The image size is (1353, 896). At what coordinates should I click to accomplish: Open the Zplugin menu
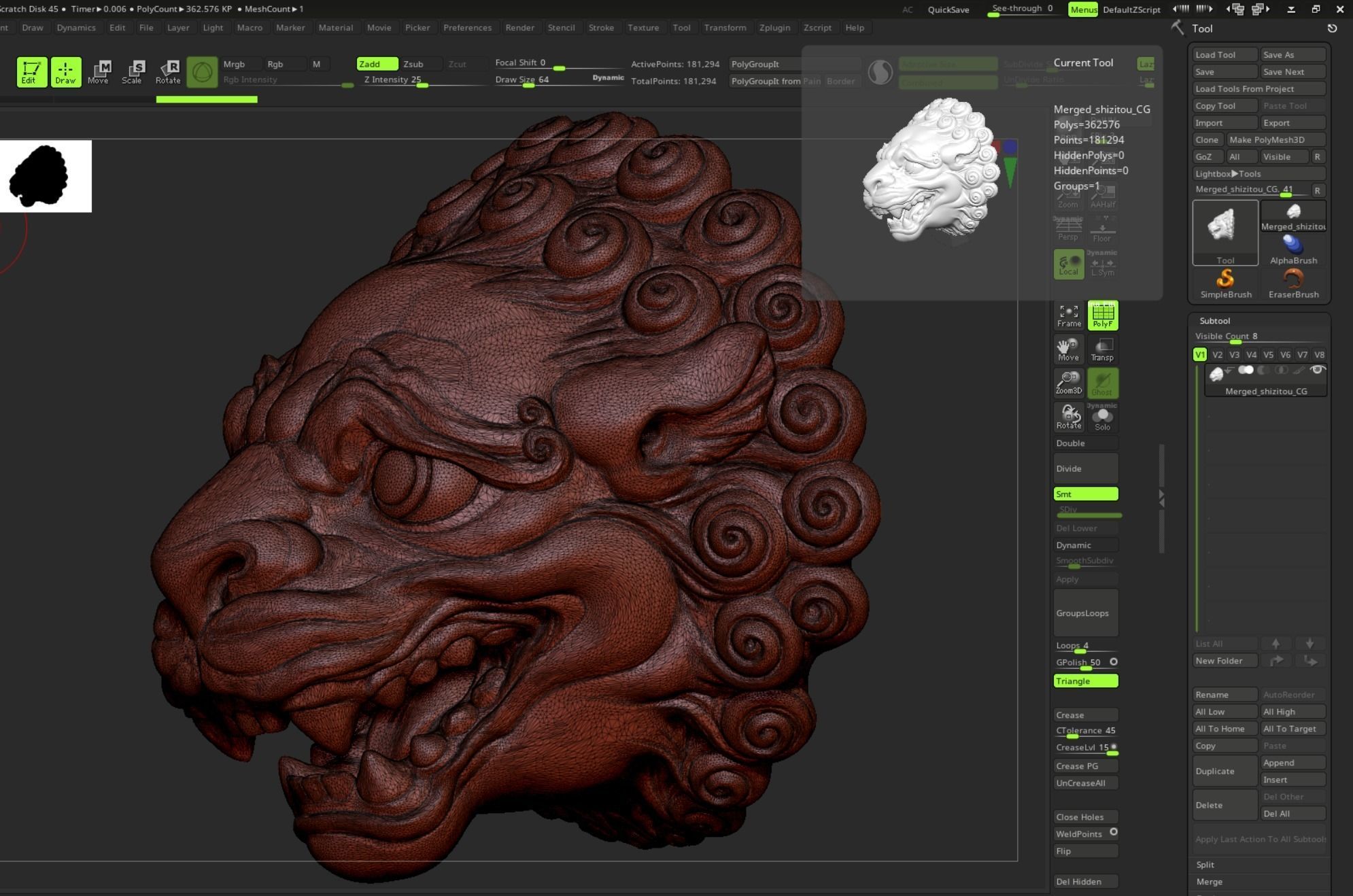774,28
